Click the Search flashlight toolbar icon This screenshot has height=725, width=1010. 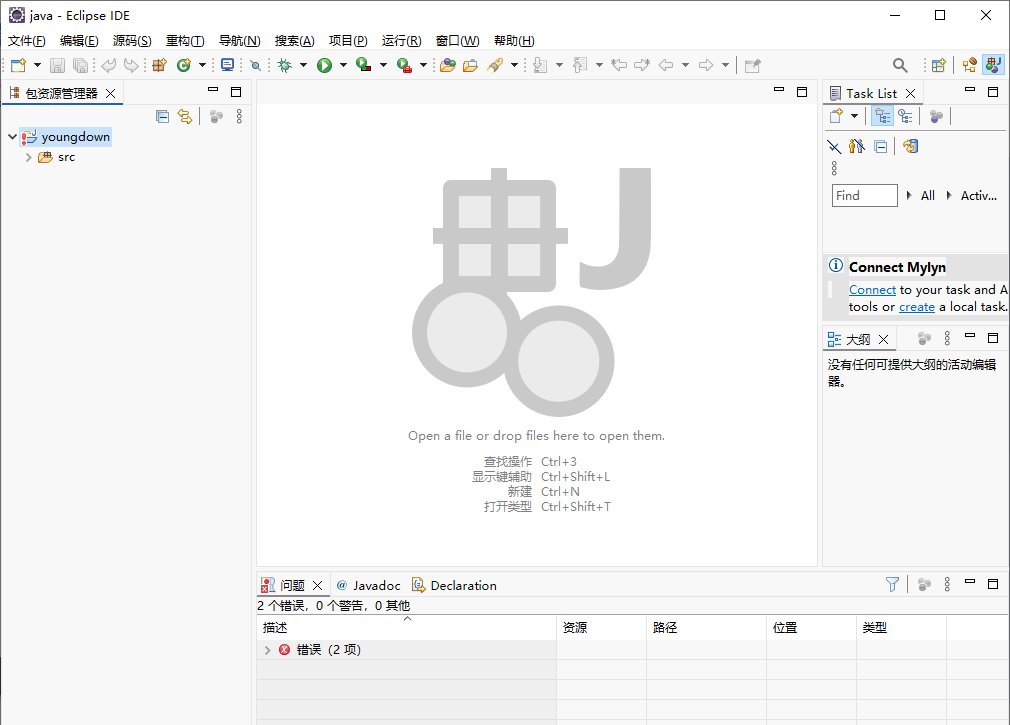tap(495, 65)
